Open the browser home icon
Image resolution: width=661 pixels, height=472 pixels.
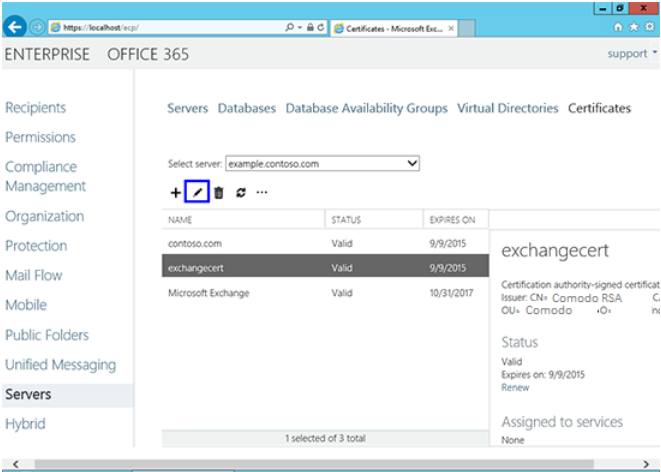pos(618,27)
